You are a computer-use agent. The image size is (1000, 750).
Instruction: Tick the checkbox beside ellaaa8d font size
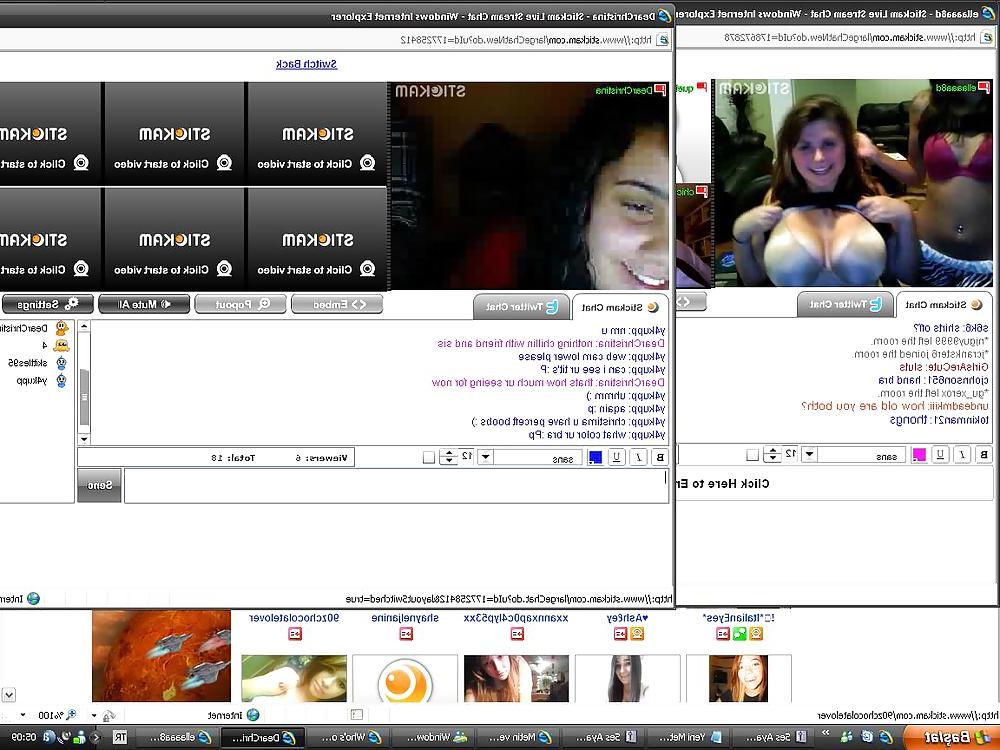[x=753, y=454]
